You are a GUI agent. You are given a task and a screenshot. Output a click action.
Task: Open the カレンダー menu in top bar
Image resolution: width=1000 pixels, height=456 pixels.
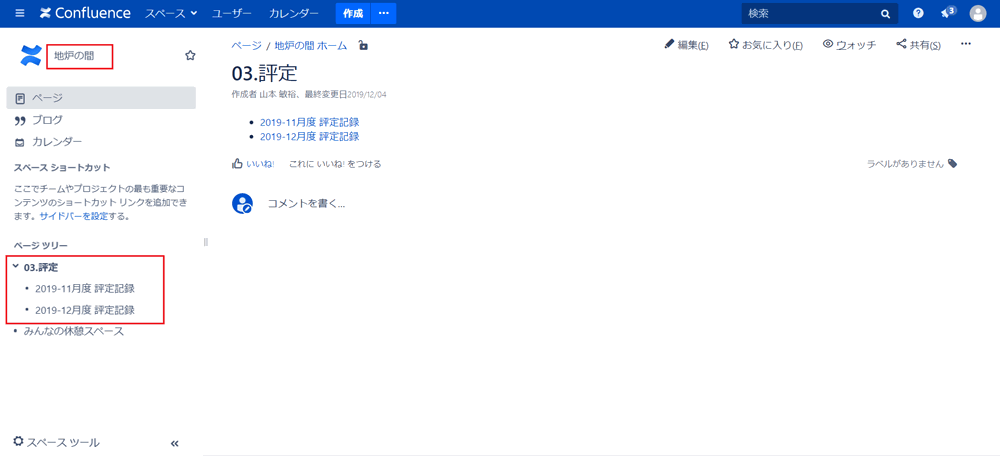(293, 14)
